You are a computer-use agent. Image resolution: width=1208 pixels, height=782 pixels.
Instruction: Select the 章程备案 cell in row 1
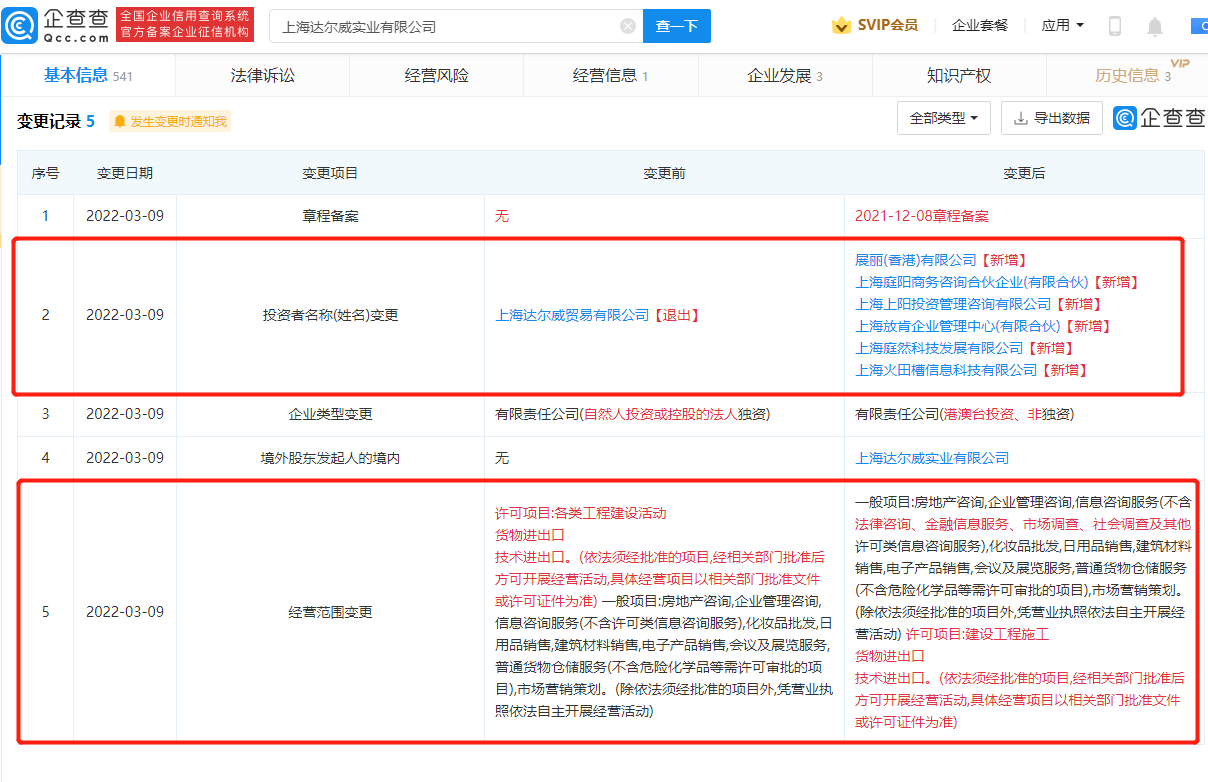[330, 215]
